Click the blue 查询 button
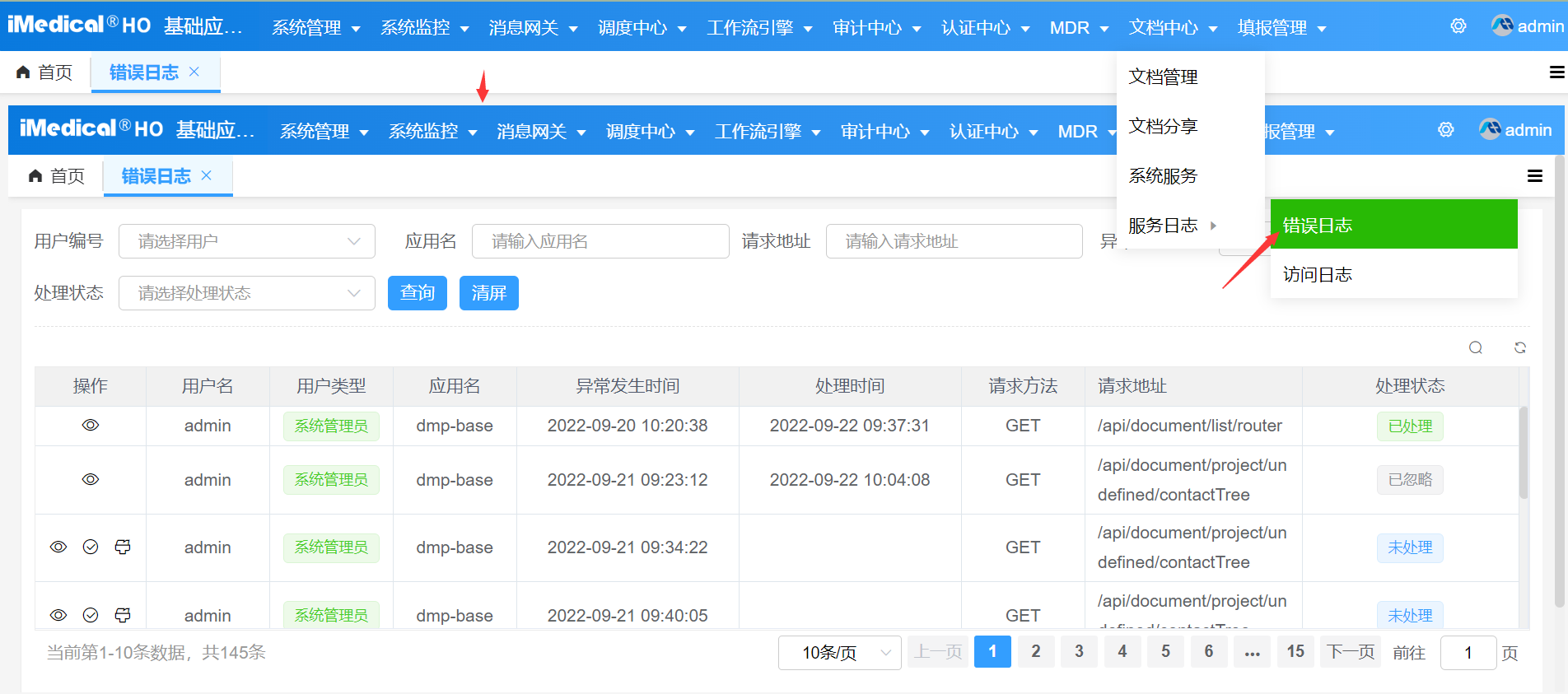This screenshot has height=694, width=1568. (418, 293)
